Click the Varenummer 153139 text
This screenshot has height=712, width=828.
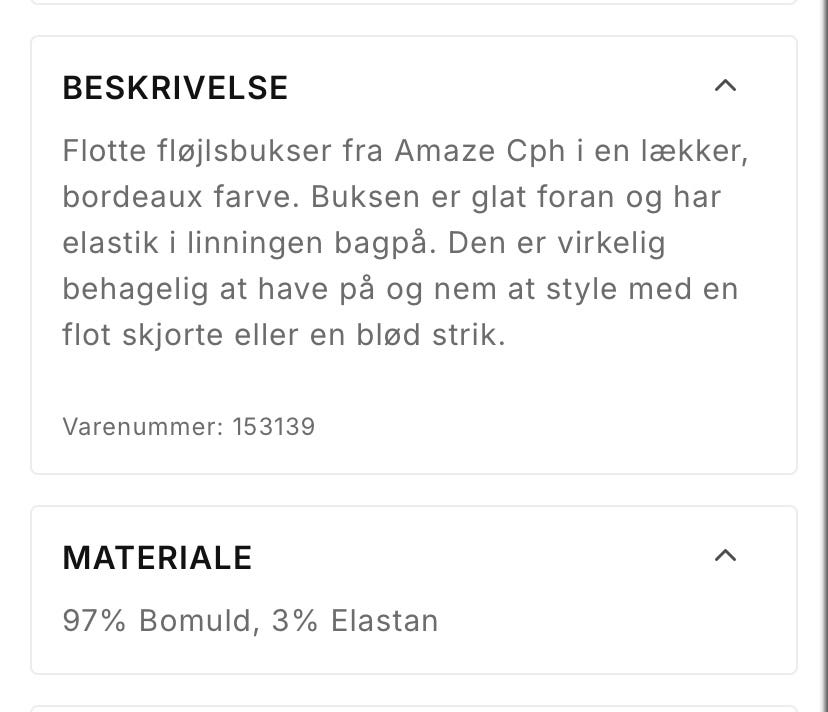click(x=188, y=426)
